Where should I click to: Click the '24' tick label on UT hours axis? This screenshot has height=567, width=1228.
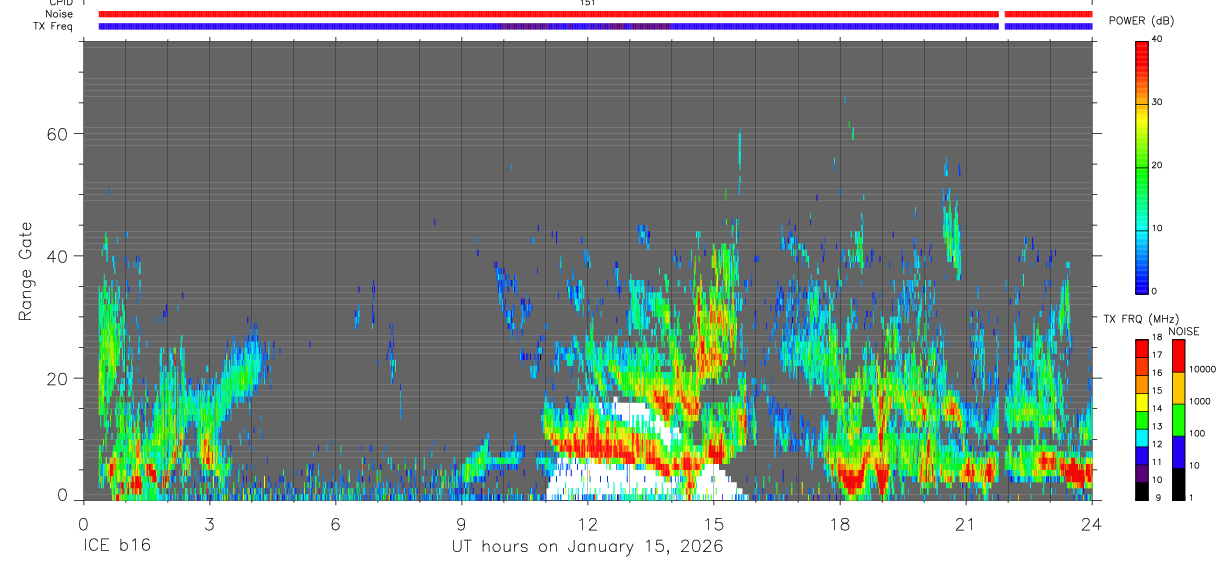(1091, 523)
